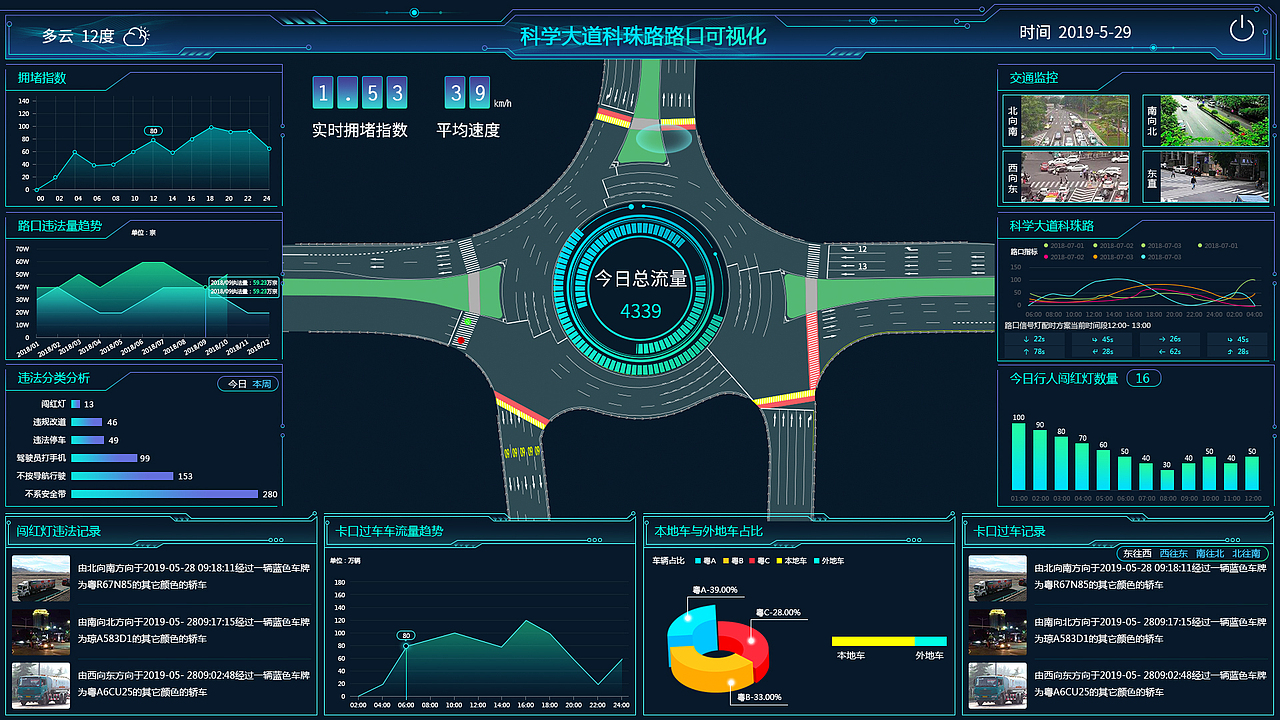Click the 闯红灯 bar showing 13

pos(75,404)
